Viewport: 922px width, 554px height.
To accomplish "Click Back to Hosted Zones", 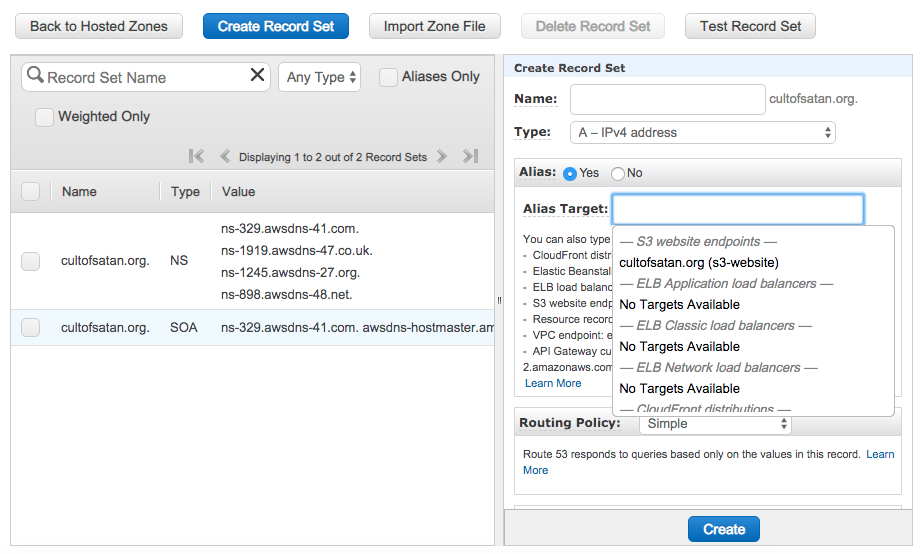I will (x=99, y=26).
